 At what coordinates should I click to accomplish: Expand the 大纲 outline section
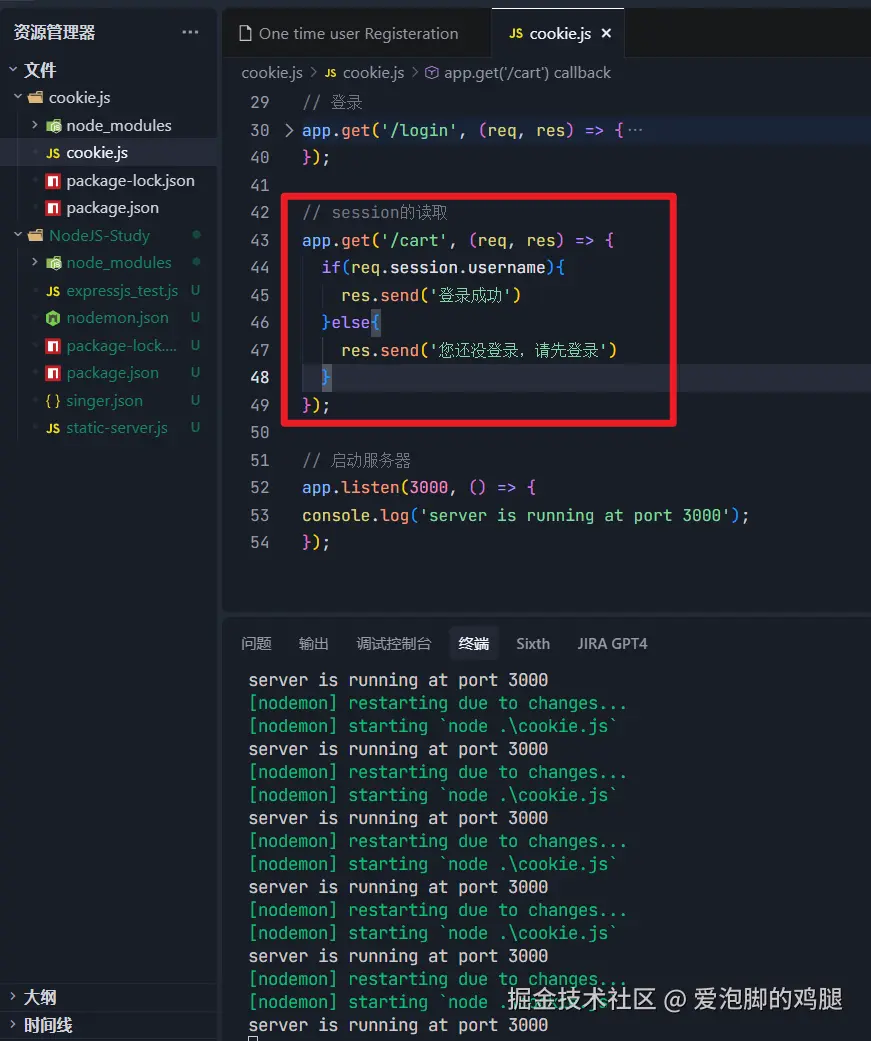13,997
